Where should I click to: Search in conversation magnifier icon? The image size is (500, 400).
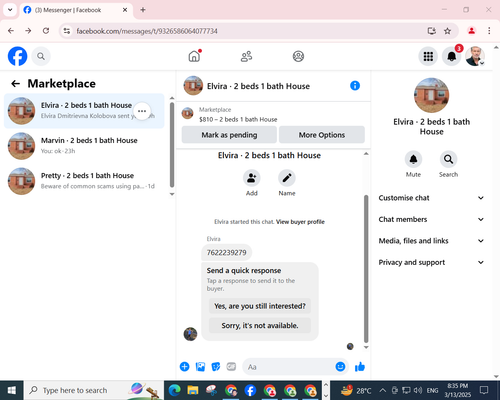click(x=448, y=159)
